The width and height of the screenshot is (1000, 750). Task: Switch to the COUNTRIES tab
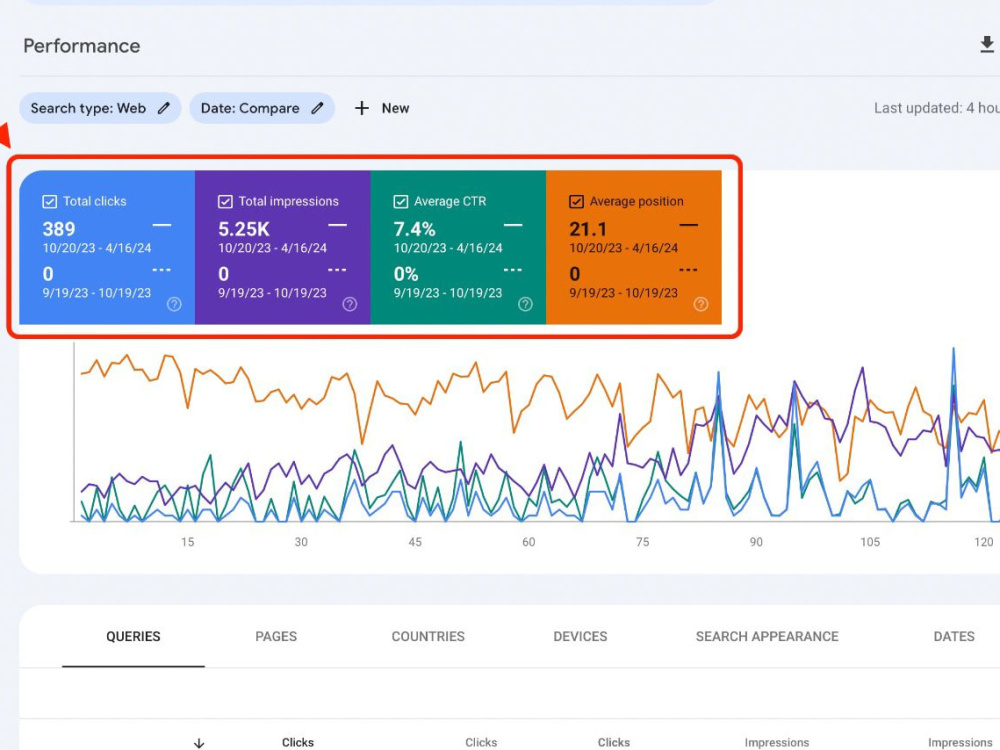pos(428,636)
